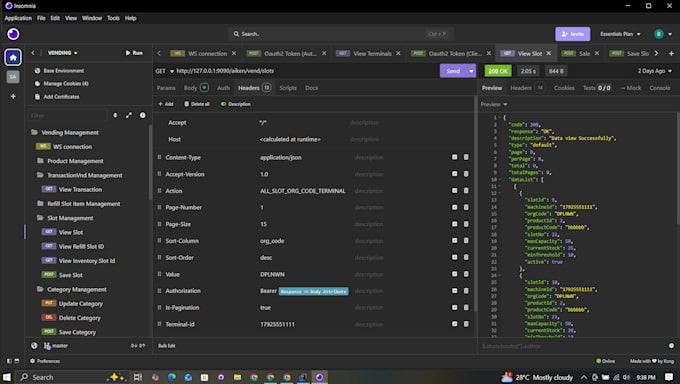Click the Filter input in sidebar
680x384 pixels.
coord(67,115)
